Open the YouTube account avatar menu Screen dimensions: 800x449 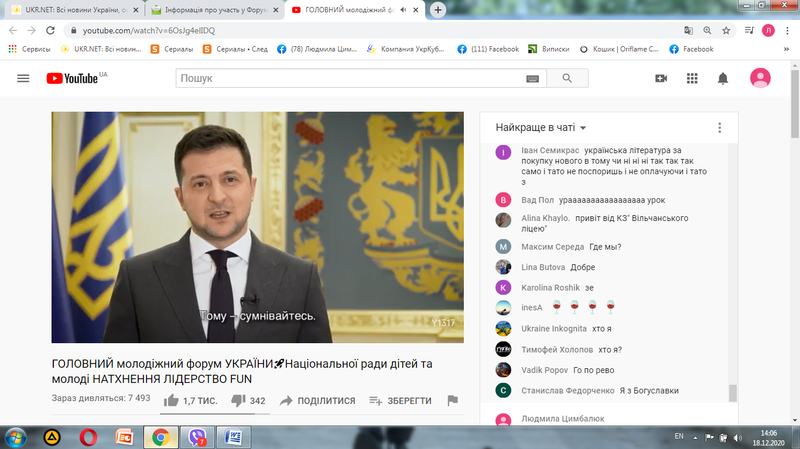click(x=761, y=78)
